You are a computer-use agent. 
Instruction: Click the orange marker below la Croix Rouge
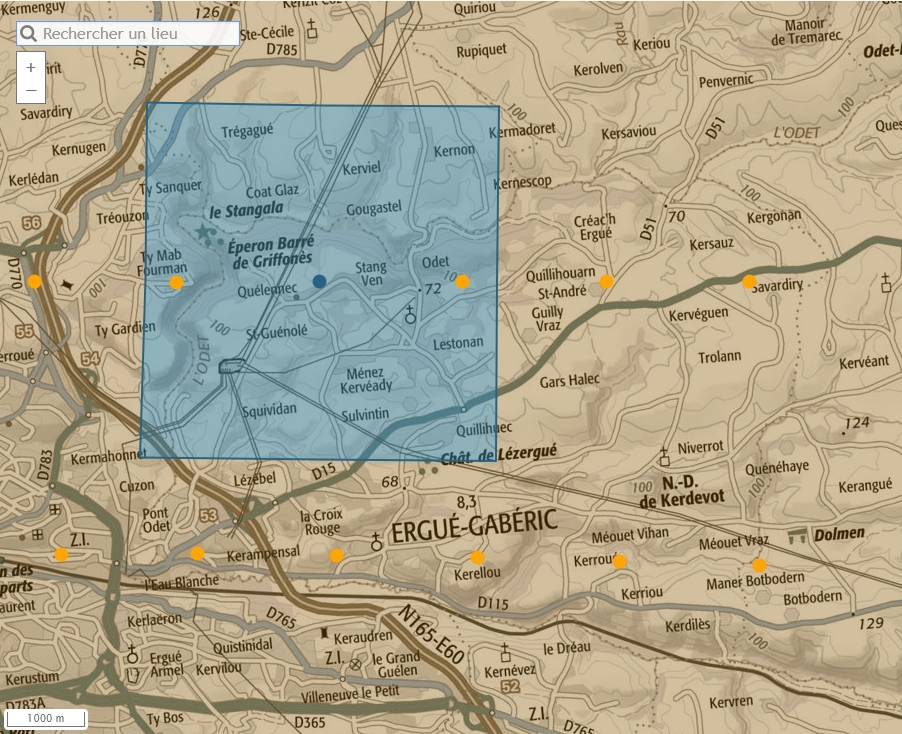point(336,555)
